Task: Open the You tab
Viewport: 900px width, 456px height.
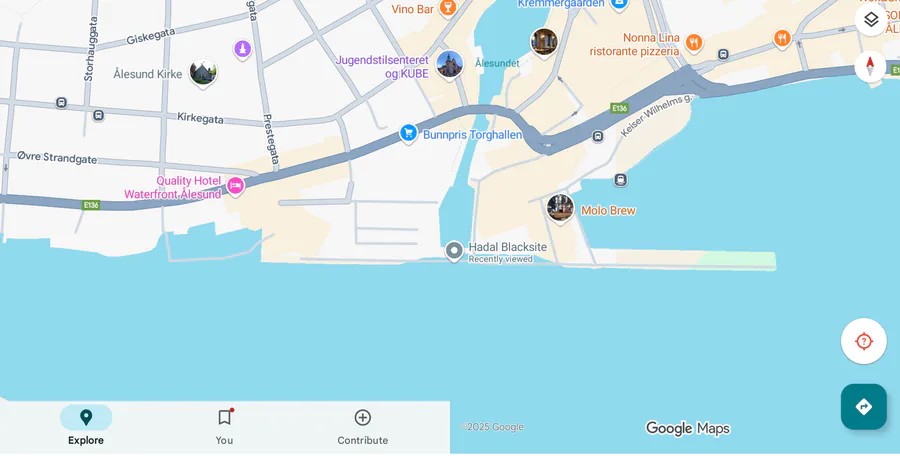Action: click(x=224, y=426)
